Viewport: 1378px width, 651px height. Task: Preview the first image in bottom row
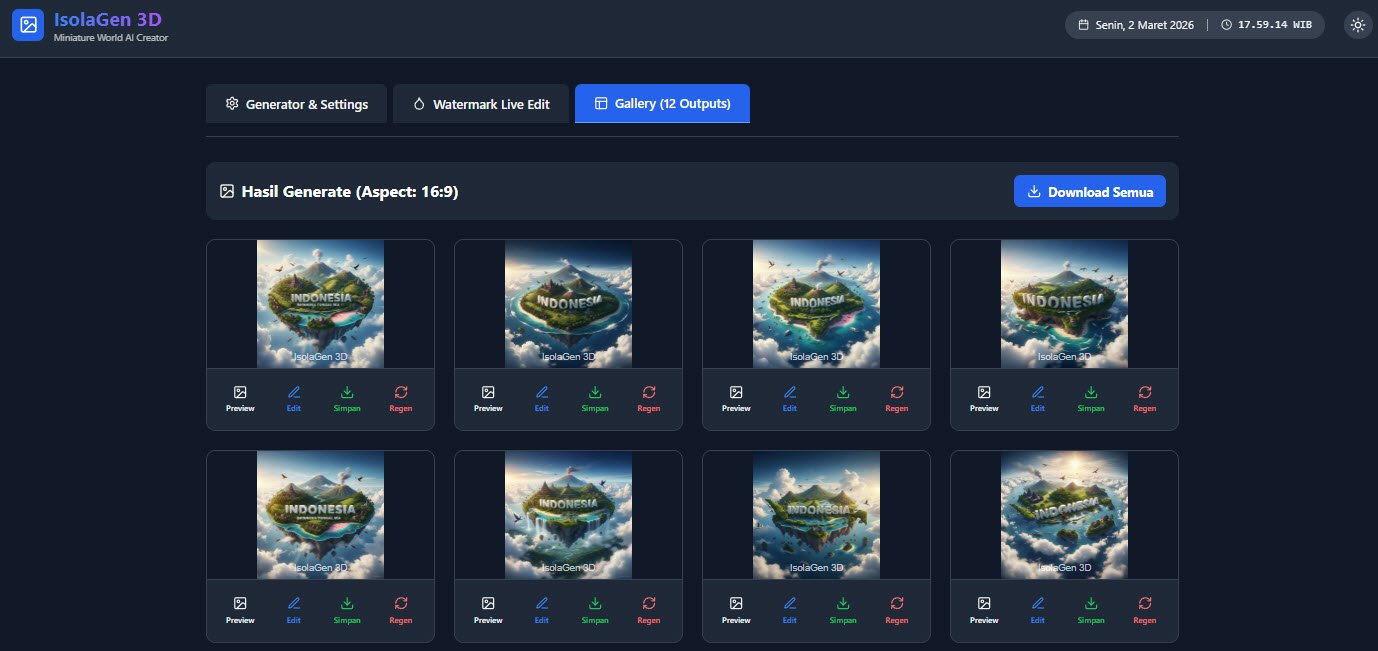[x=240, y=610]
